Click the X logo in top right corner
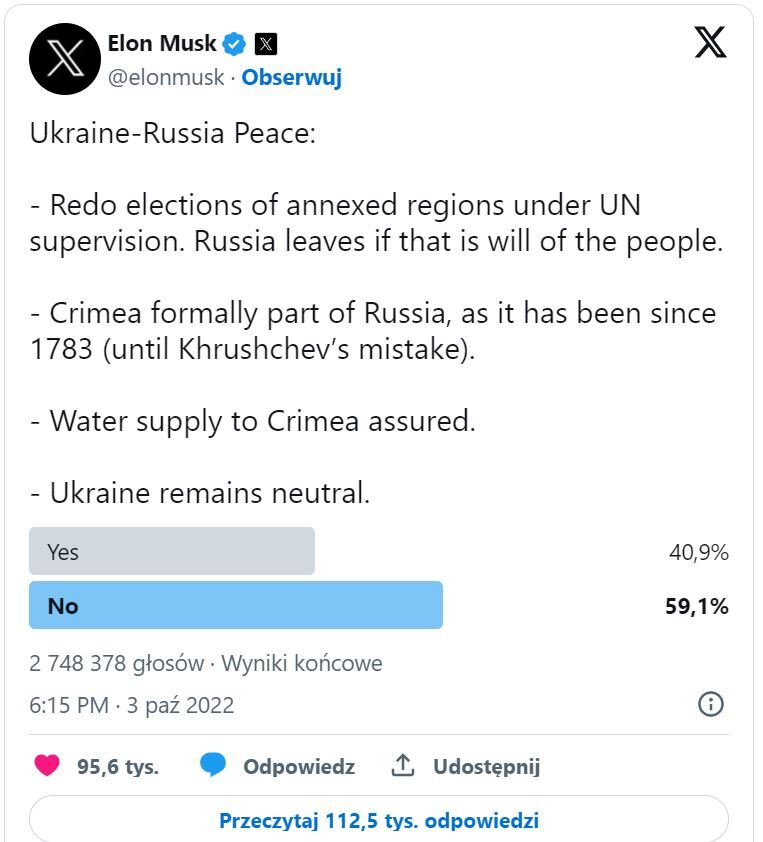The image size is (763, 842). (x=710, y=42)
